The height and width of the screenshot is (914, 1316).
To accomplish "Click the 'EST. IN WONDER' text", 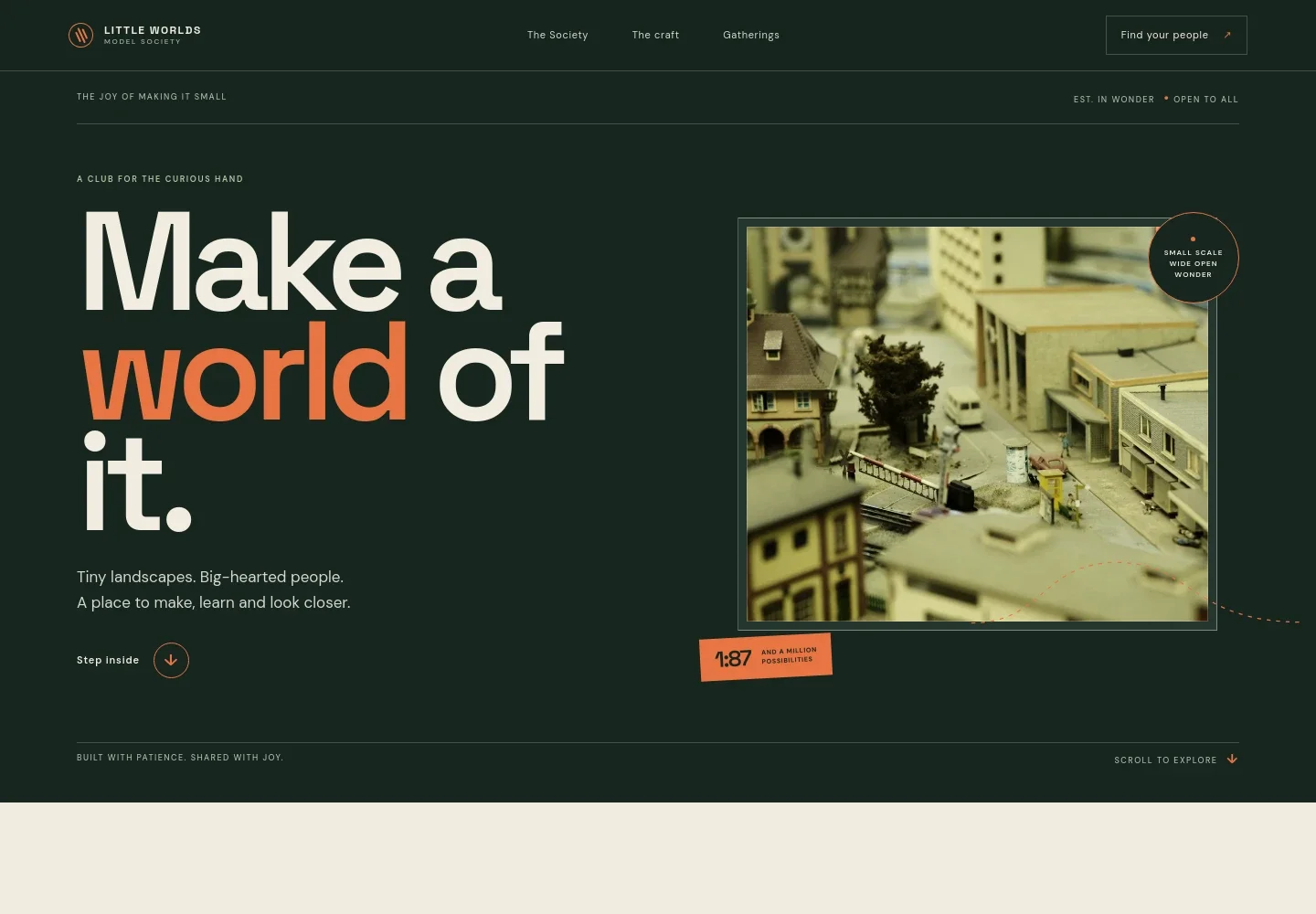I will (x=1114, y=99).
